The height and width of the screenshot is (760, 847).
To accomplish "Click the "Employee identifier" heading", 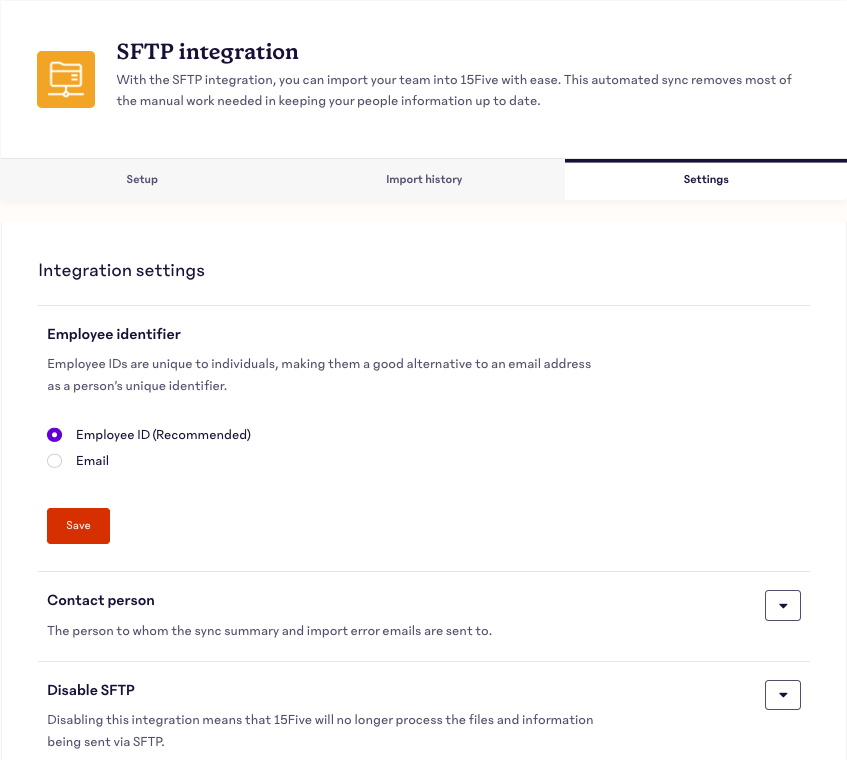I will (114, 334).
